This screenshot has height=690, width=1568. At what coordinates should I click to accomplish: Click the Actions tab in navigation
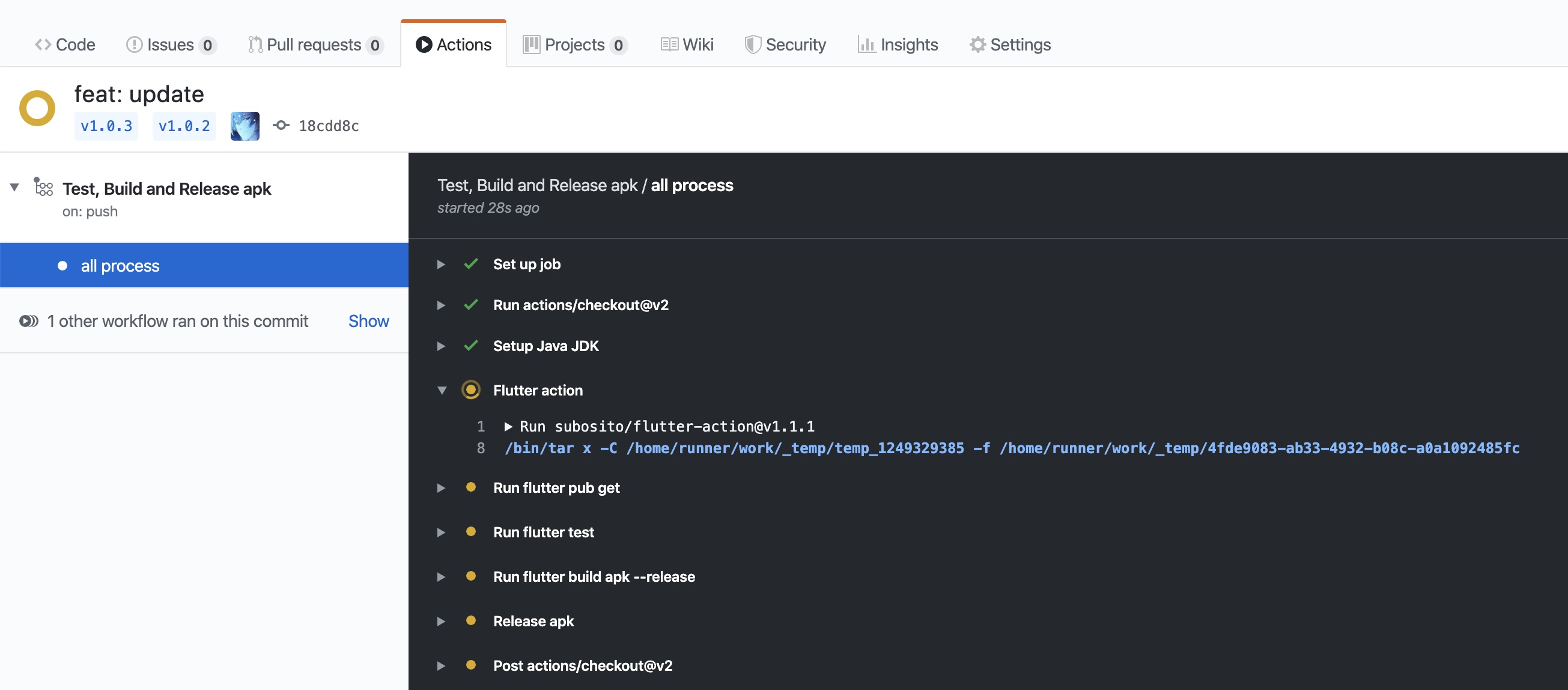(x=453, y=43)
